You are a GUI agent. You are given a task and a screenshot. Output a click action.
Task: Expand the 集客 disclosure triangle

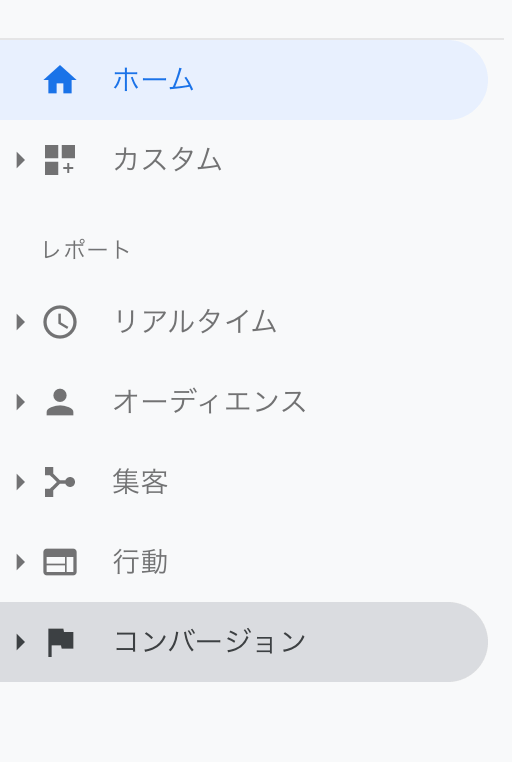[20, 482]
